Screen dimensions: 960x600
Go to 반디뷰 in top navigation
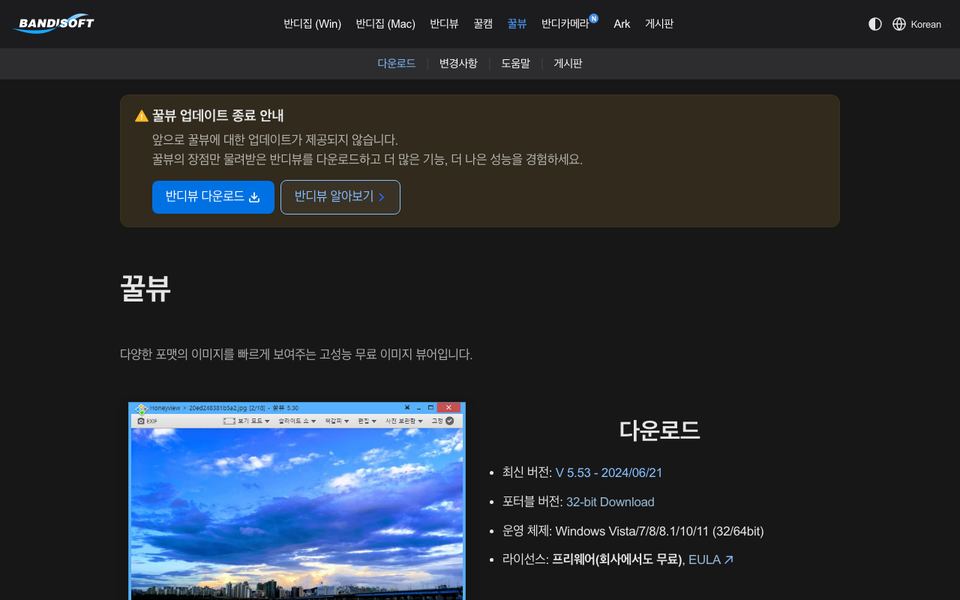(444, 24)
